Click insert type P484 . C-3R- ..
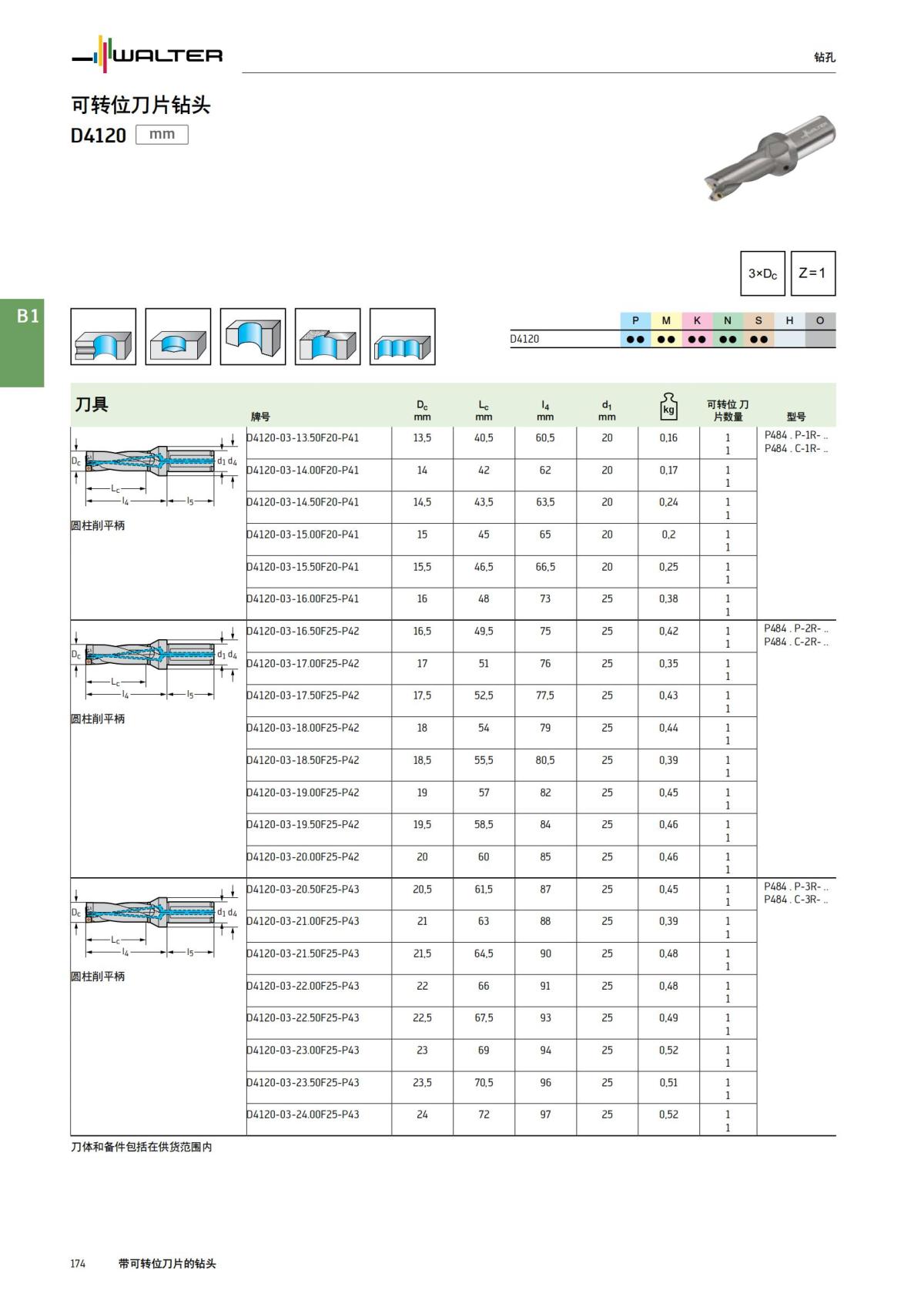924x1307 pixels. point(796,900)
